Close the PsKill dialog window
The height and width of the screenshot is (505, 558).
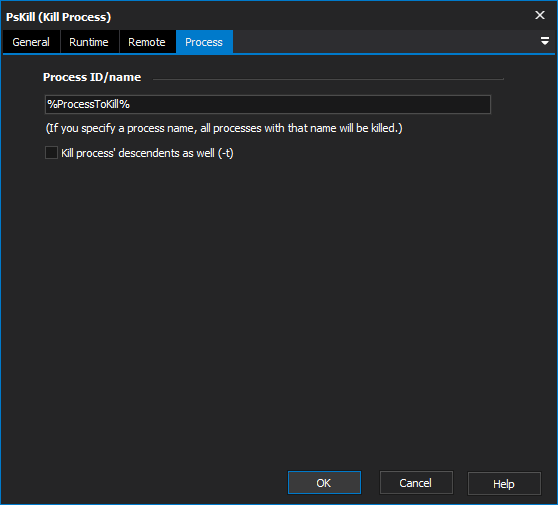[539, 15]
